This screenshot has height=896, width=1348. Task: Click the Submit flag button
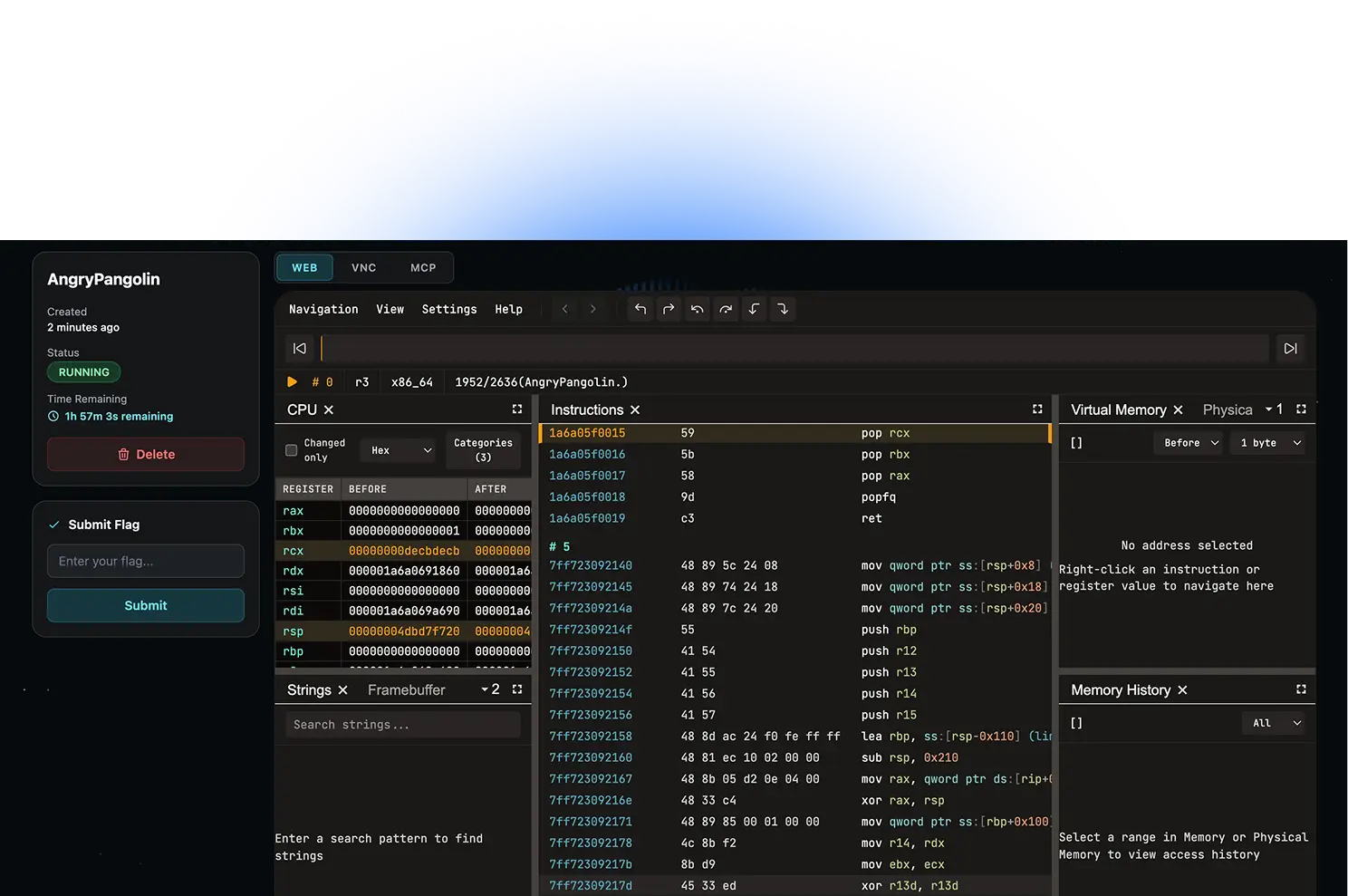click(146, 605)
